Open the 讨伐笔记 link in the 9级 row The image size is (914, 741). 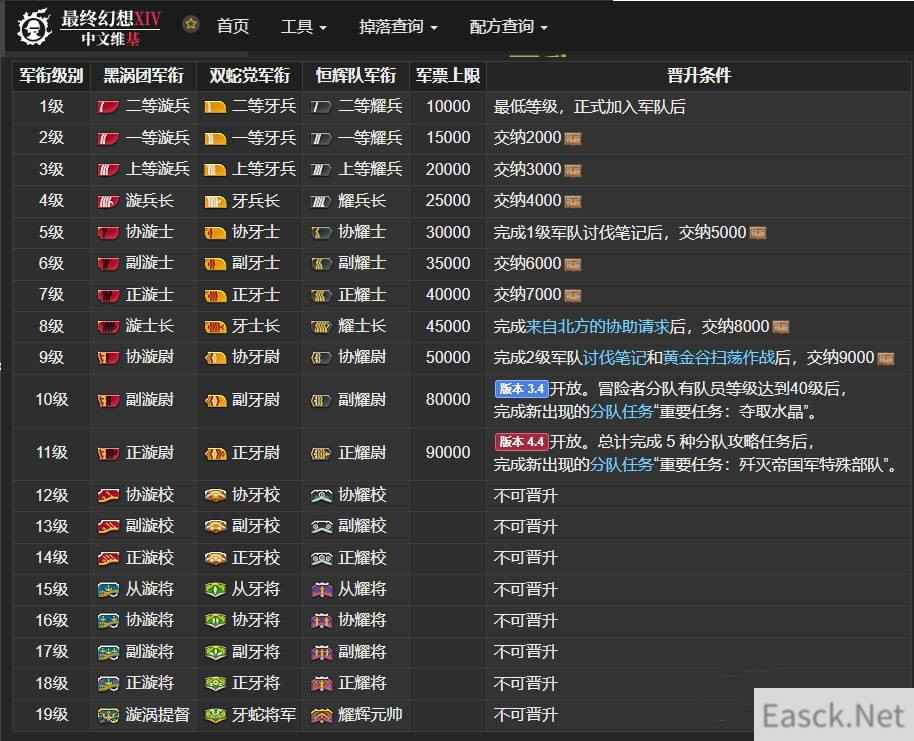click(614, 357)
